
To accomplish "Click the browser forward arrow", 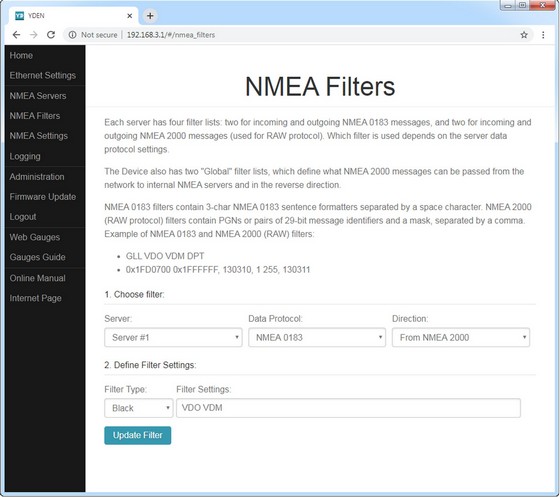I will [34, 35].
